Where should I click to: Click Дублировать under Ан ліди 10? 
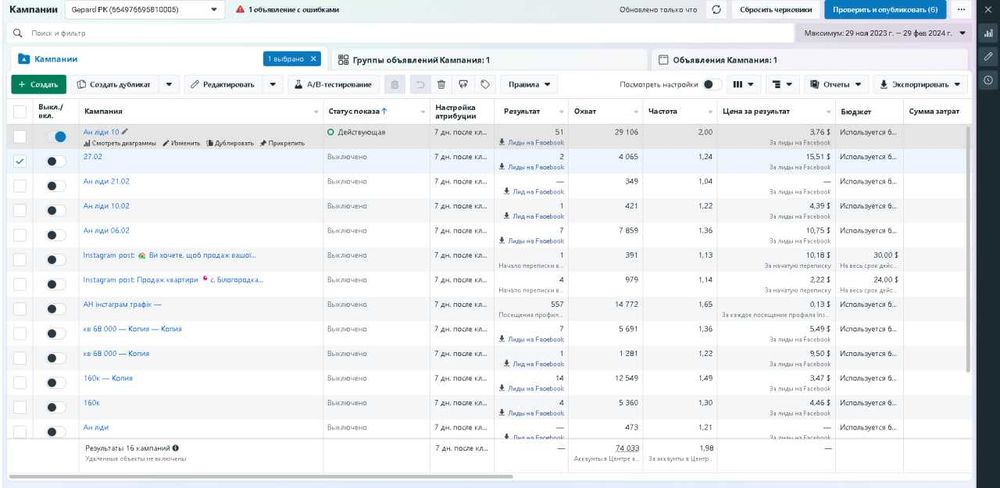point(230,143)
